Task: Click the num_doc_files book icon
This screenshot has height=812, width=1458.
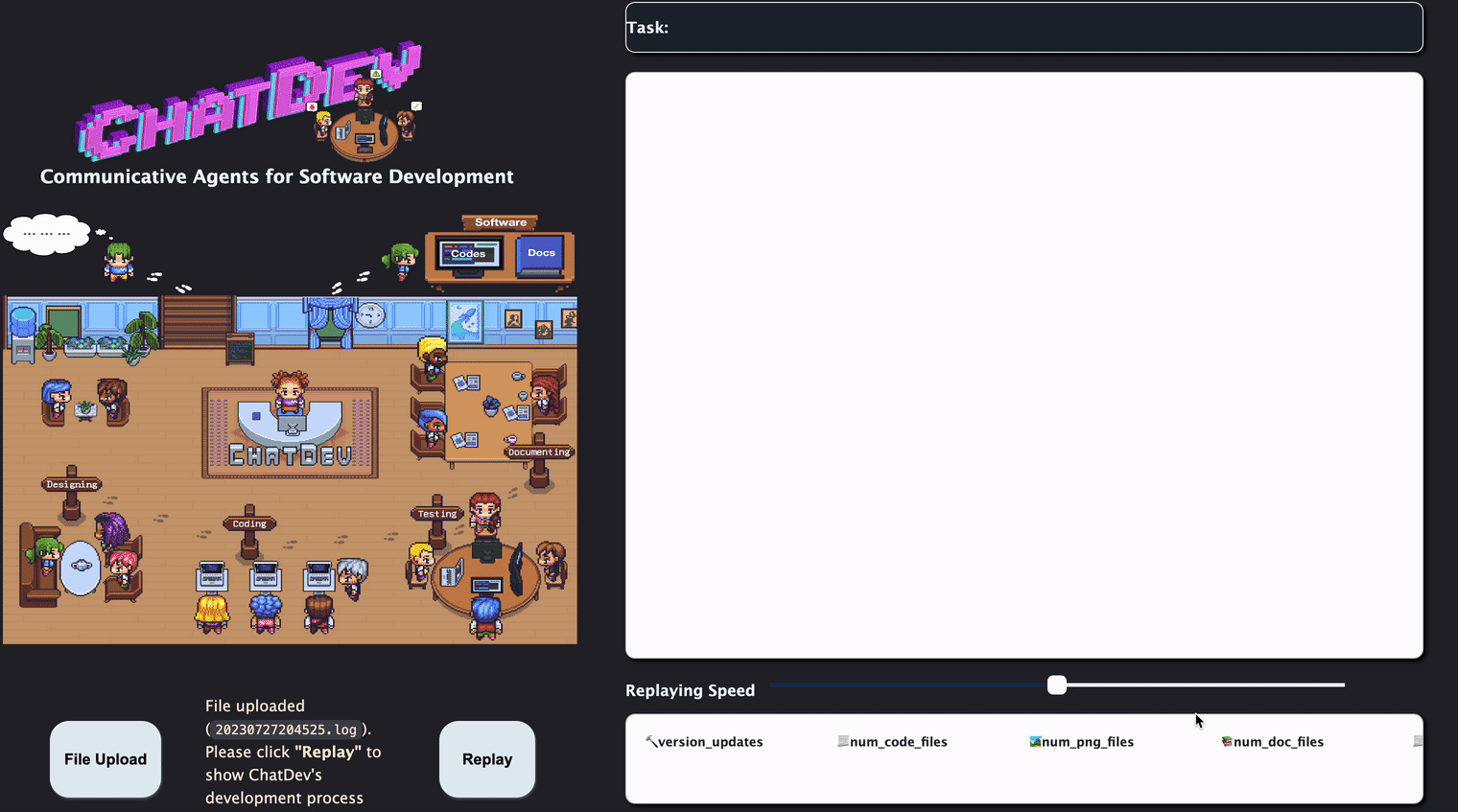Action: point(1227,741)
